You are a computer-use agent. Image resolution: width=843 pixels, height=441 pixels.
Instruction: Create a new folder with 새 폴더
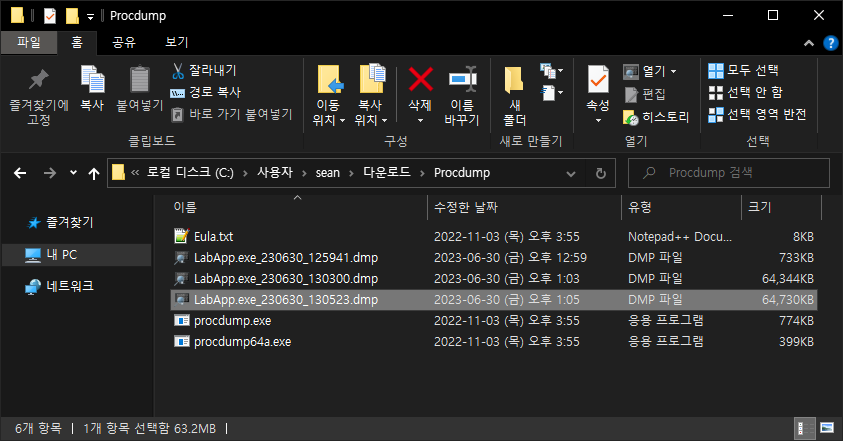click(514, 96)
